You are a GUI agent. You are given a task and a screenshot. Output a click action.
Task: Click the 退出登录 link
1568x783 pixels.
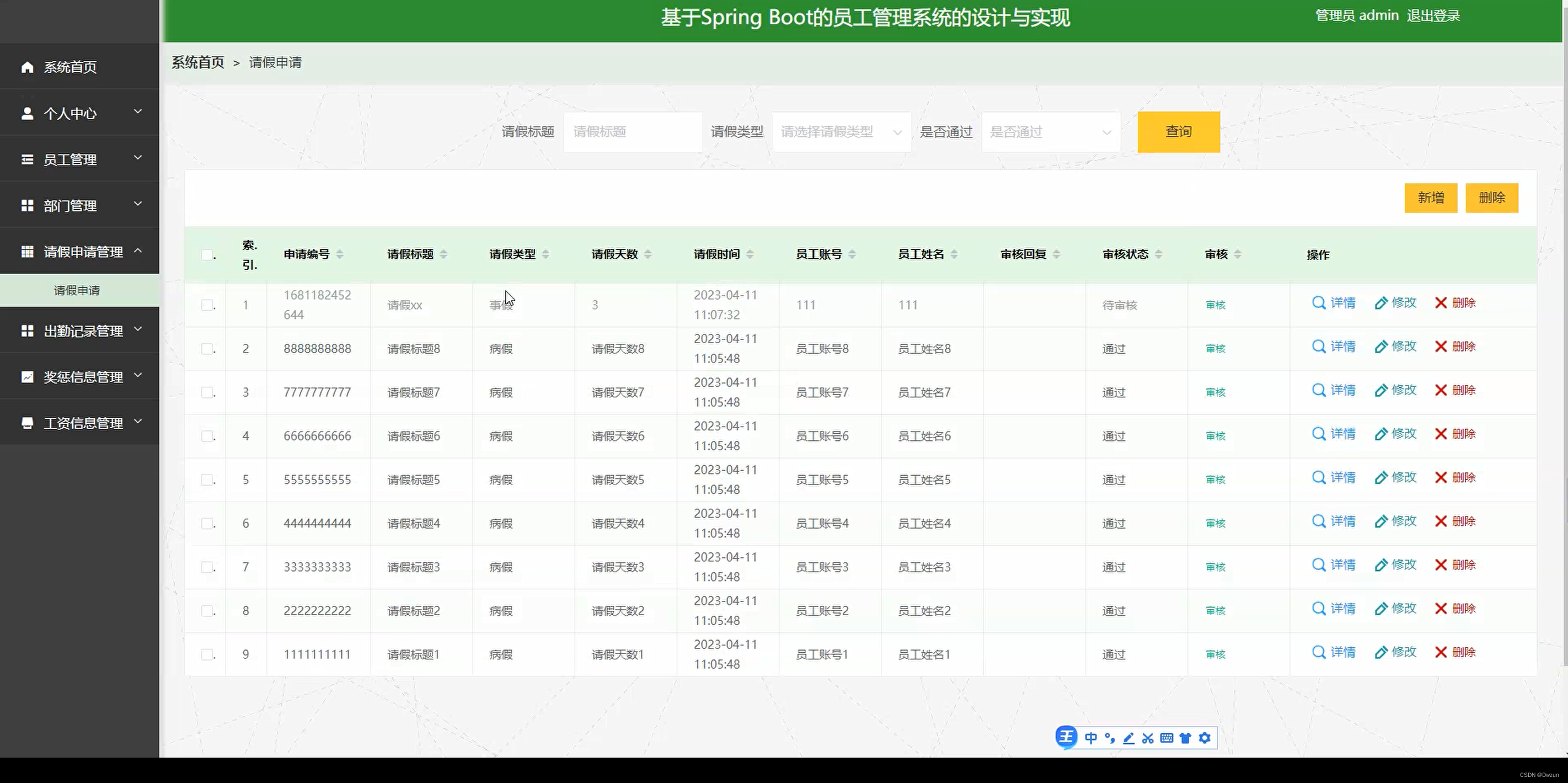pyautogui.click(x=1433, y=16)
